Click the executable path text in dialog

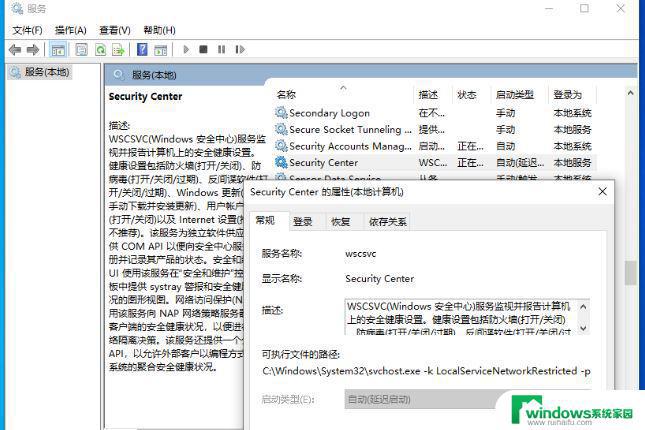(426, 371)
